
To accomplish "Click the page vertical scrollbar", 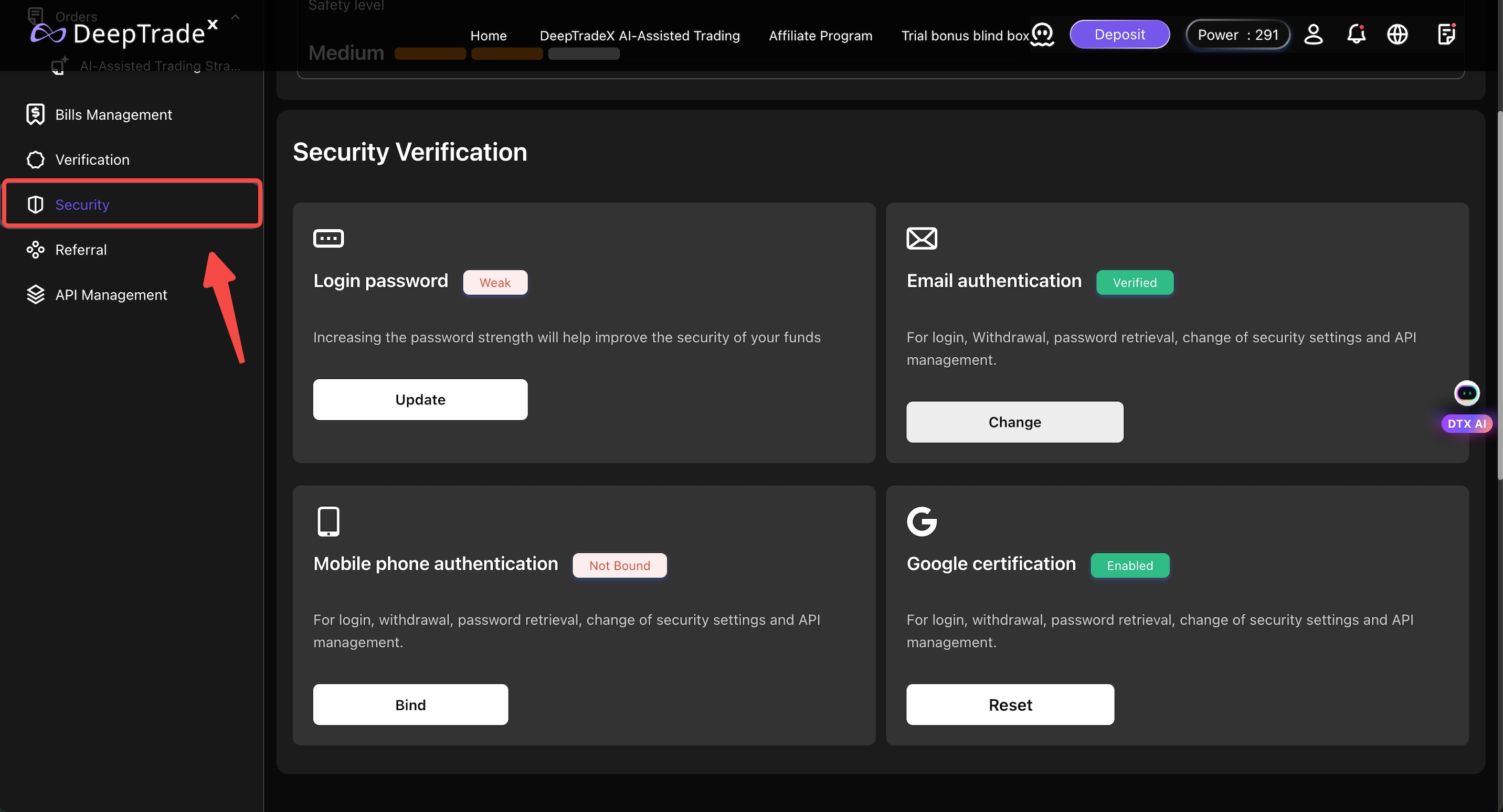I will point(1499,295).
